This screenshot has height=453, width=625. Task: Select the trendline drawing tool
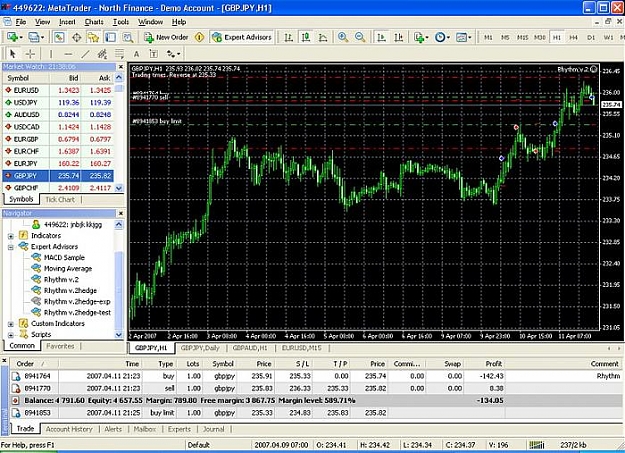pyautogui.click(x=85, y=53)
